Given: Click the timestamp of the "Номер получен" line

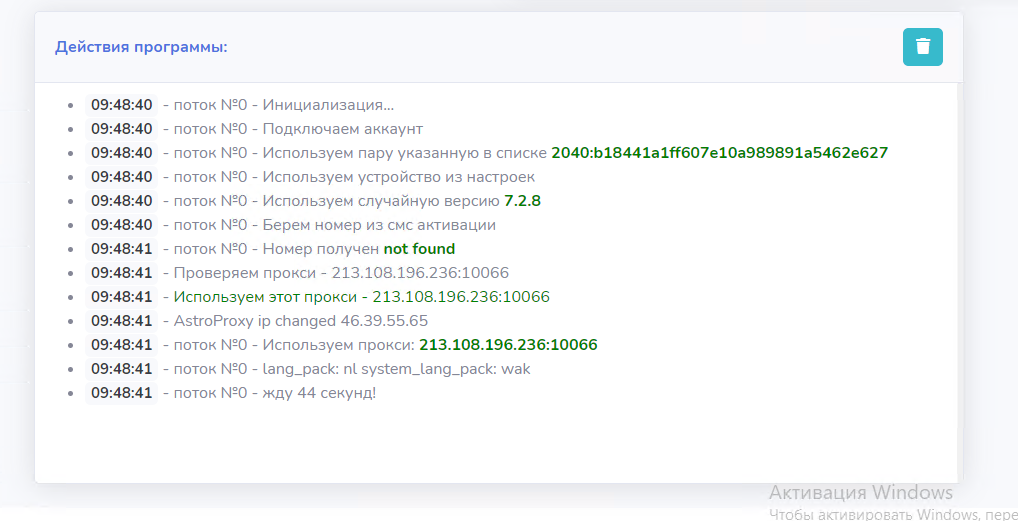Looking at the screenshot, I should tap(122, 249).
